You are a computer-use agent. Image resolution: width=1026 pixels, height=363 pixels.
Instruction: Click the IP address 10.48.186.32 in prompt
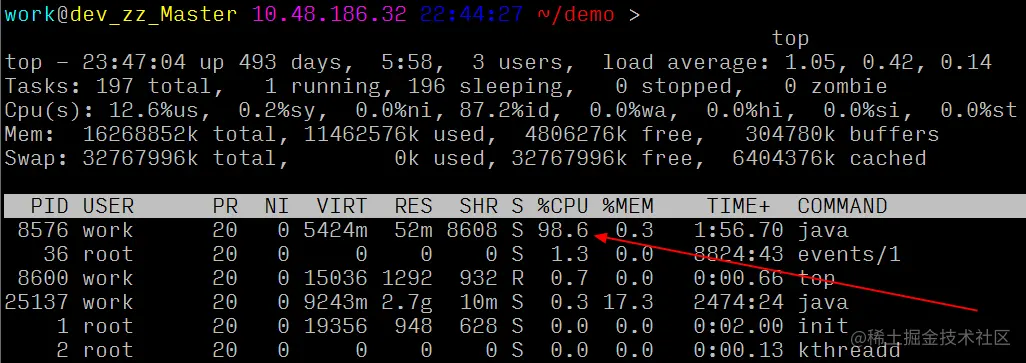pyautogui.click(x=329, y=15)
